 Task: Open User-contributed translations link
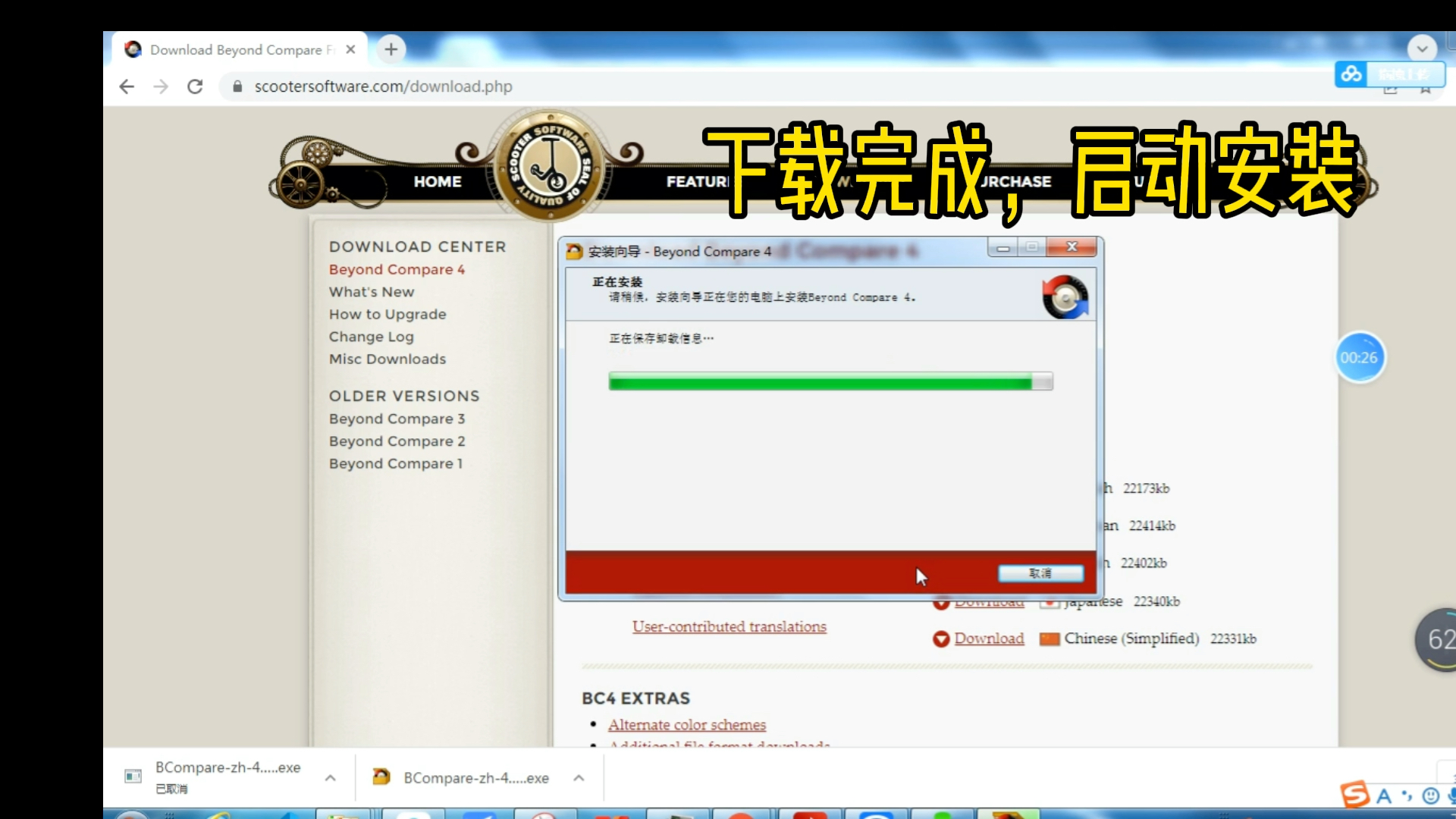pyautogui.click(x=729, y=626)
